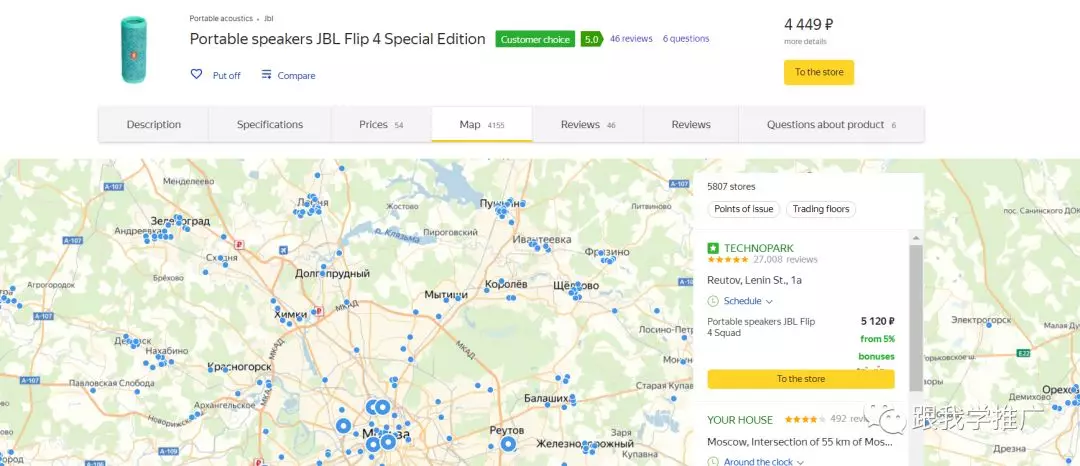The width and height of the screenshot is (1080, 466).
Task: Click the Compare list icon
Action: [x=267, y=75]
